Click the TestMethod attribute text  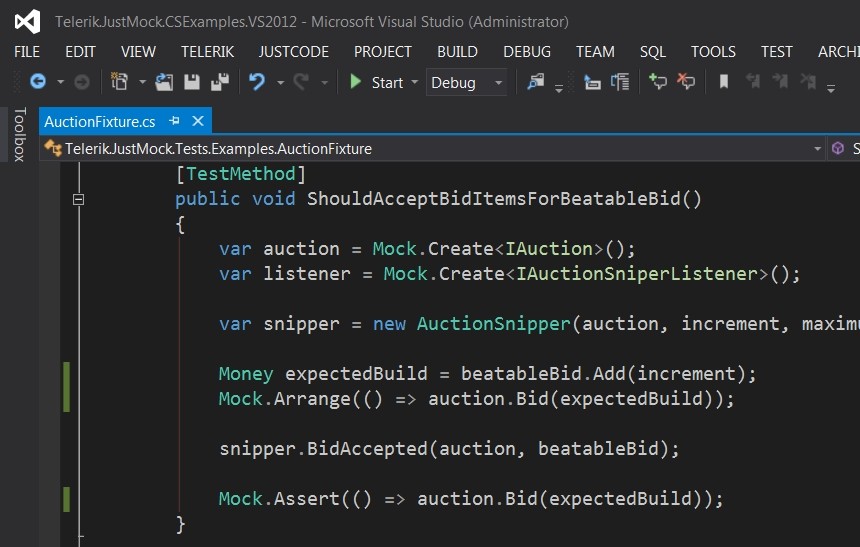pos(241,174)
